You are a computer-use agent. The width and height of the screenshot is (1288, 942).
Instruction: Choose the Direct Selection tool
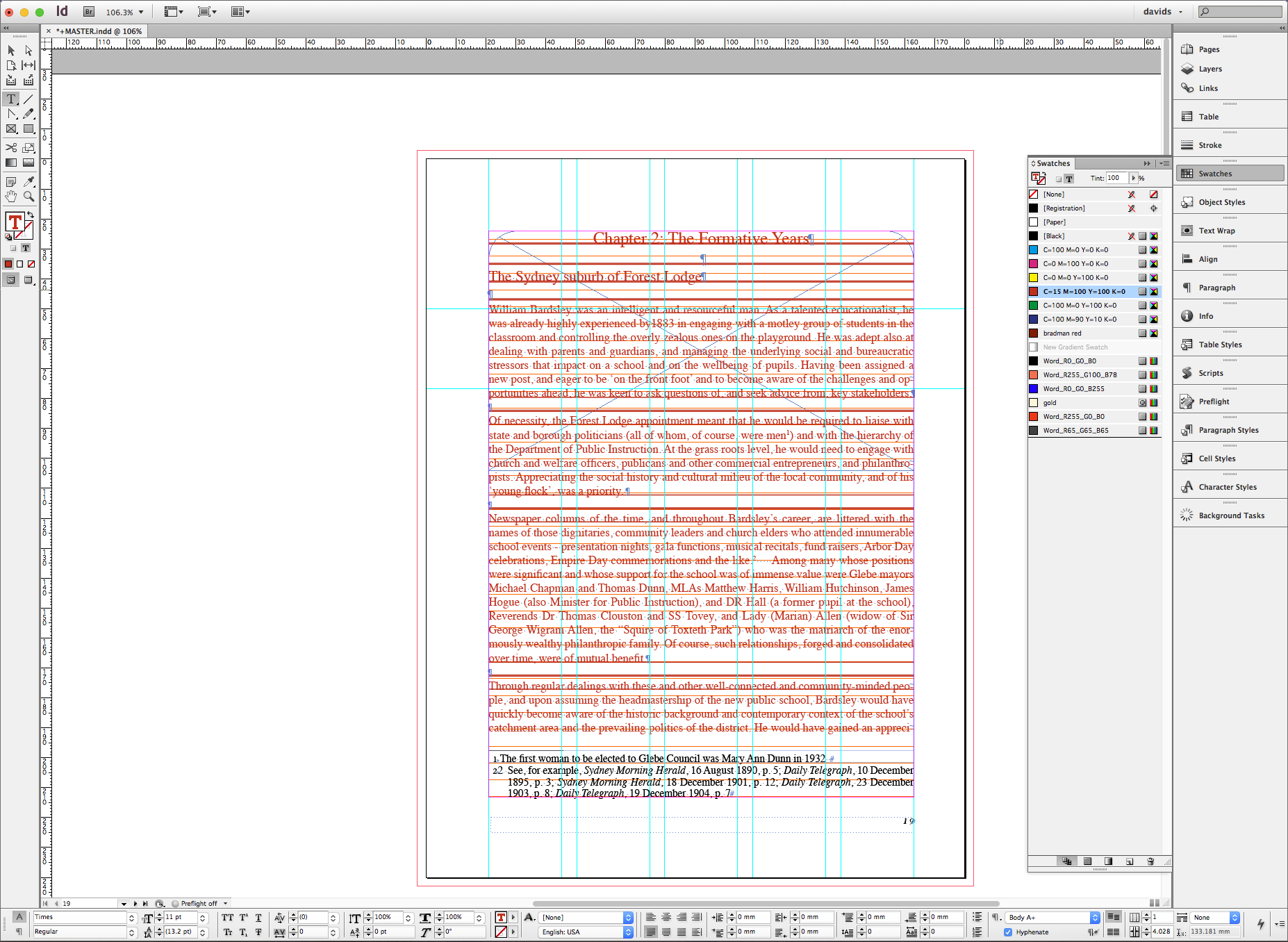coord(28,51)
